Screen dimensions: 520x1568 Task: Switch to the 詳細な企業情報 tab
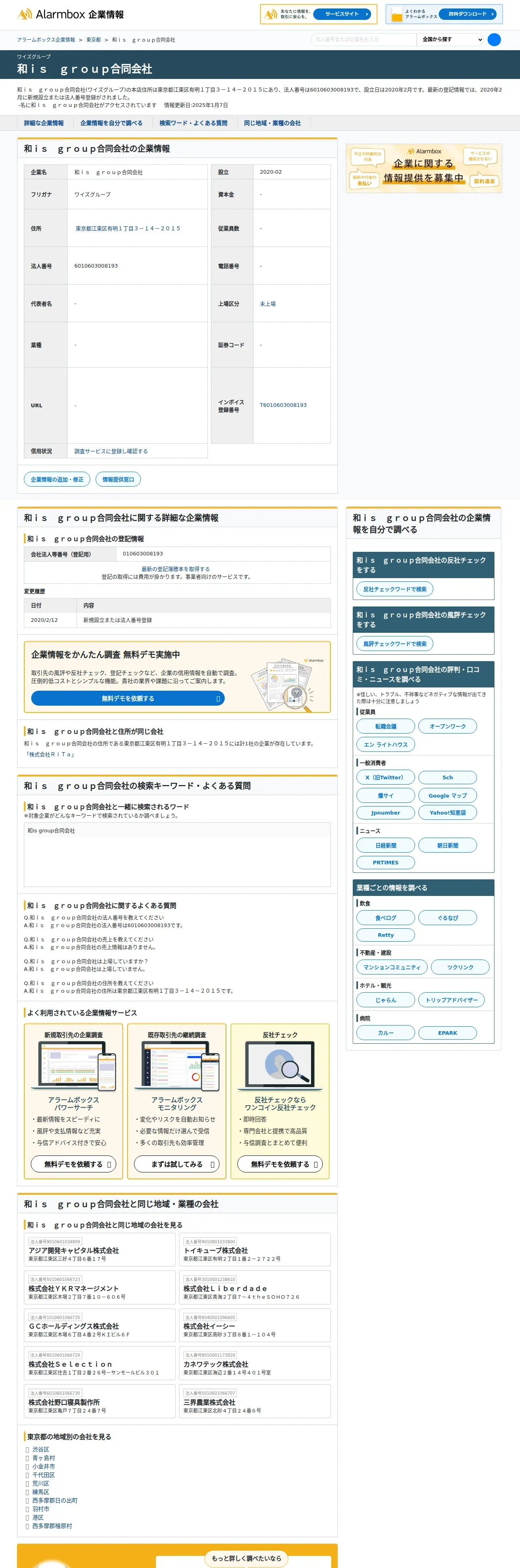(x=44, y=123)
